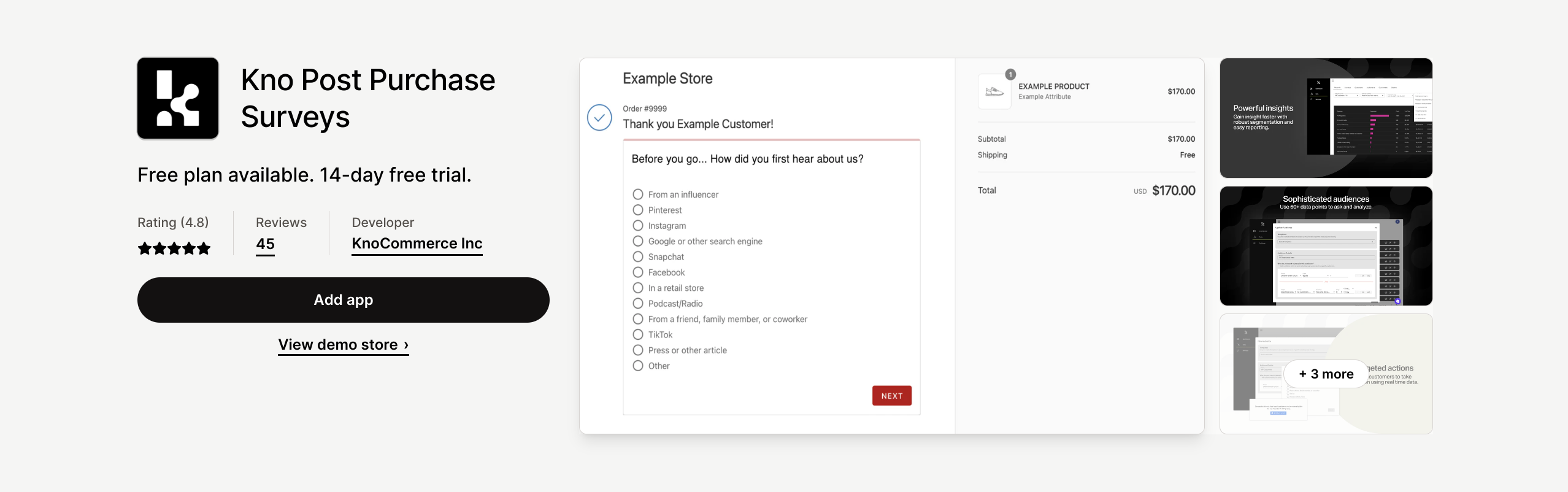
Task: Click 'Thank you Example Customer!' text
Action: (698, 124)
